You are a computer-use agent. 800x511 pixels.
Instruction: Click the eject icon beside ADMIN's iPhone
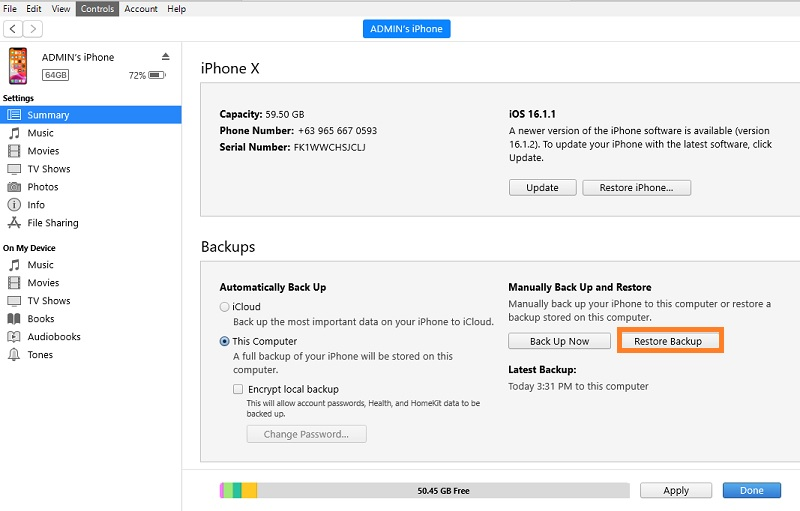tap(166, 56)
